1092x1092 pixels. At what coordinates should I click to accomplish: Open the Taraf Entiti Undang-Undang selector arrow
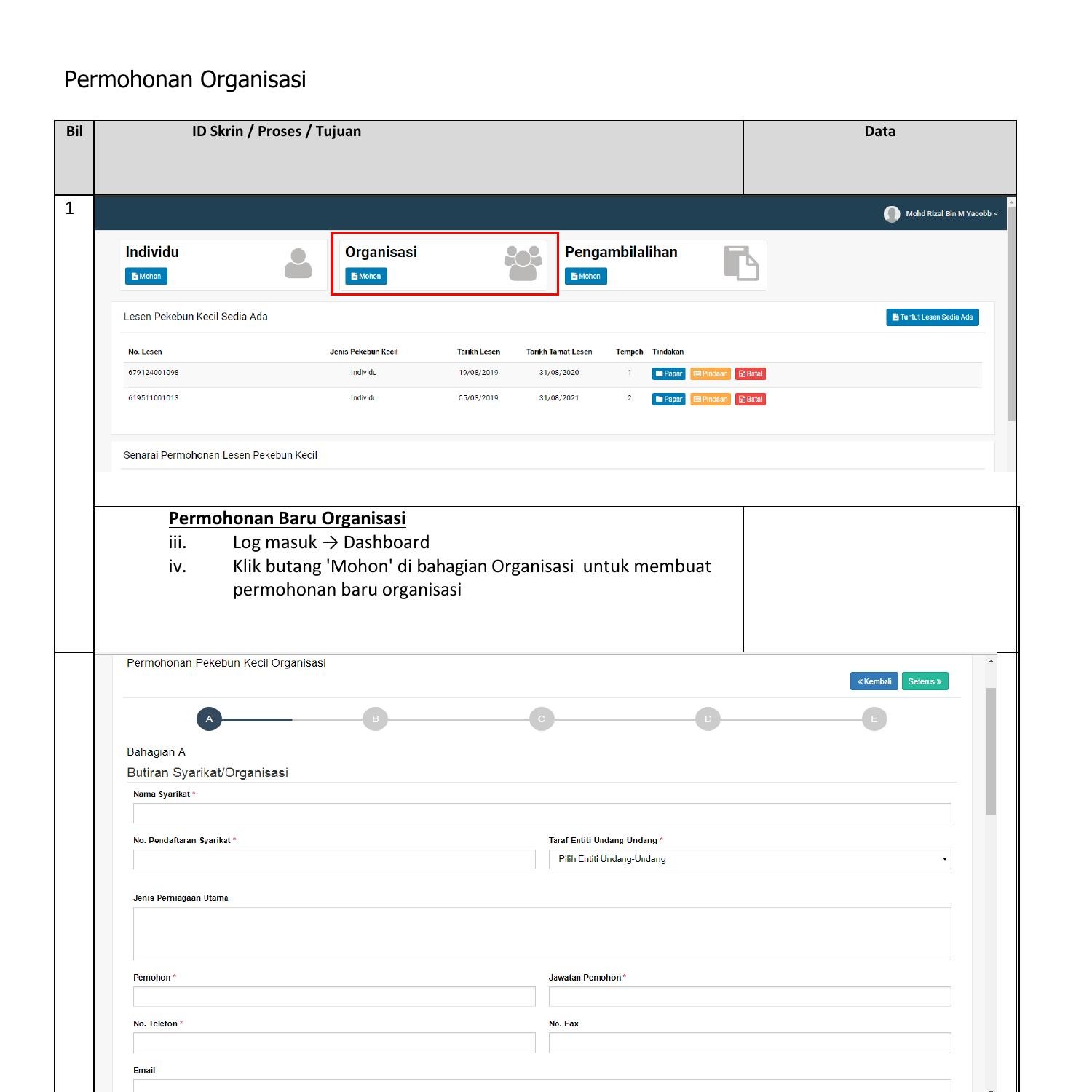[x=944, y=859]
